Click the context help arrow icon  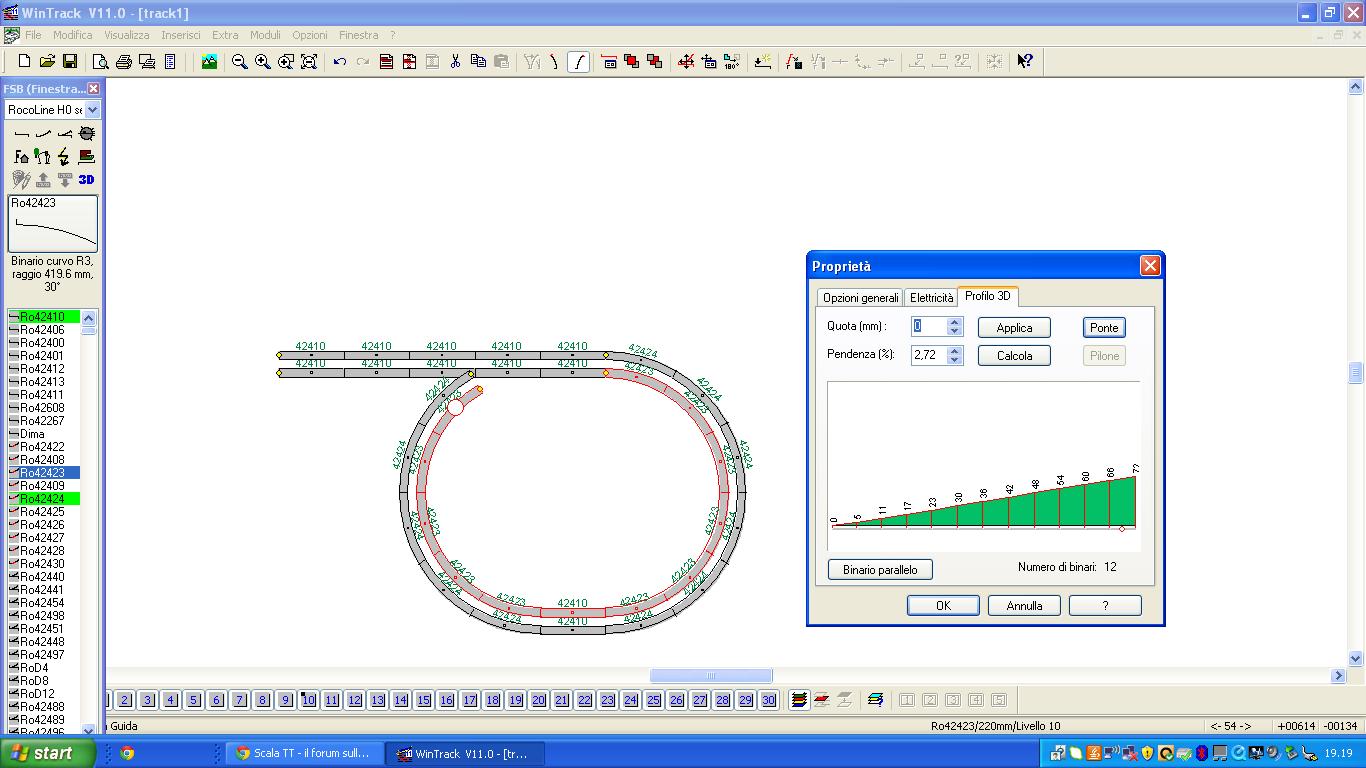click(1025, 61)
